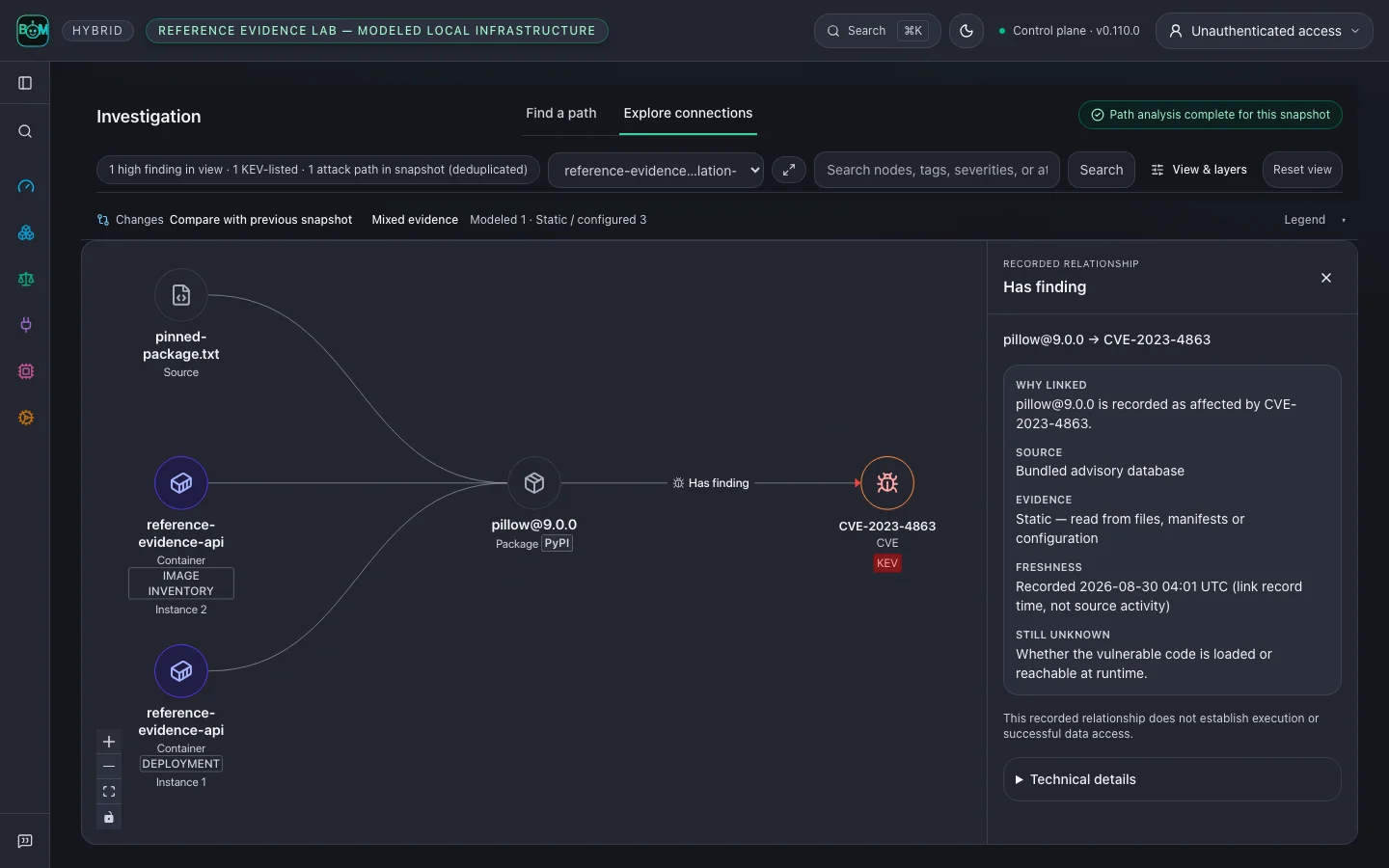Viewport: 1389px width, 868px height.
Task: Click the 1 high finding summary chip
Action: tap(318, 170)
